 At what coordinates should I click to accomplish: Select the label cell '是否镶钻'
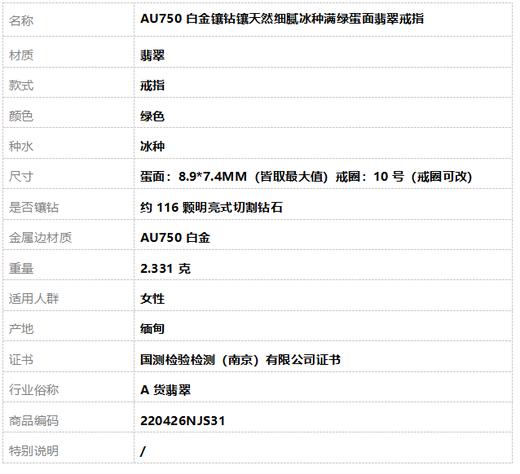click(68, 204)
